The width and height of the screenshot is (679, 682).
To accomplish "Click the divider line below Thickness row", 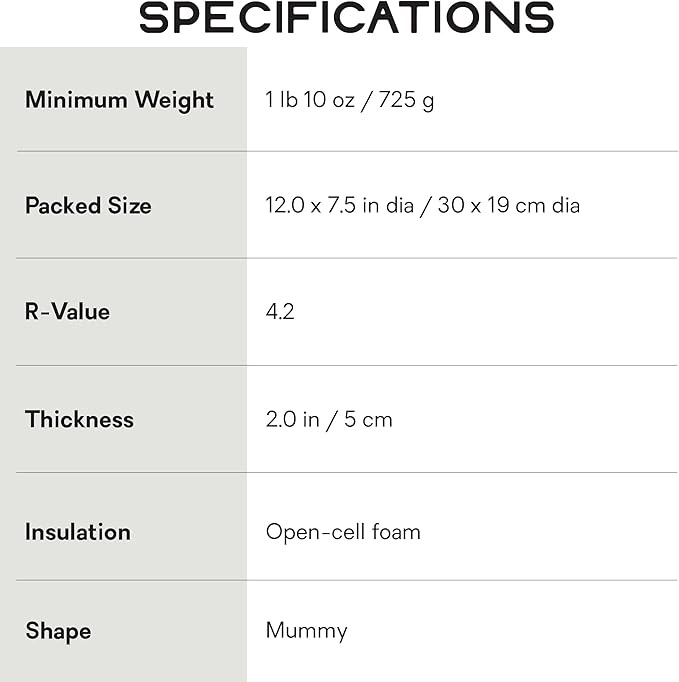I will click(347, 472).
